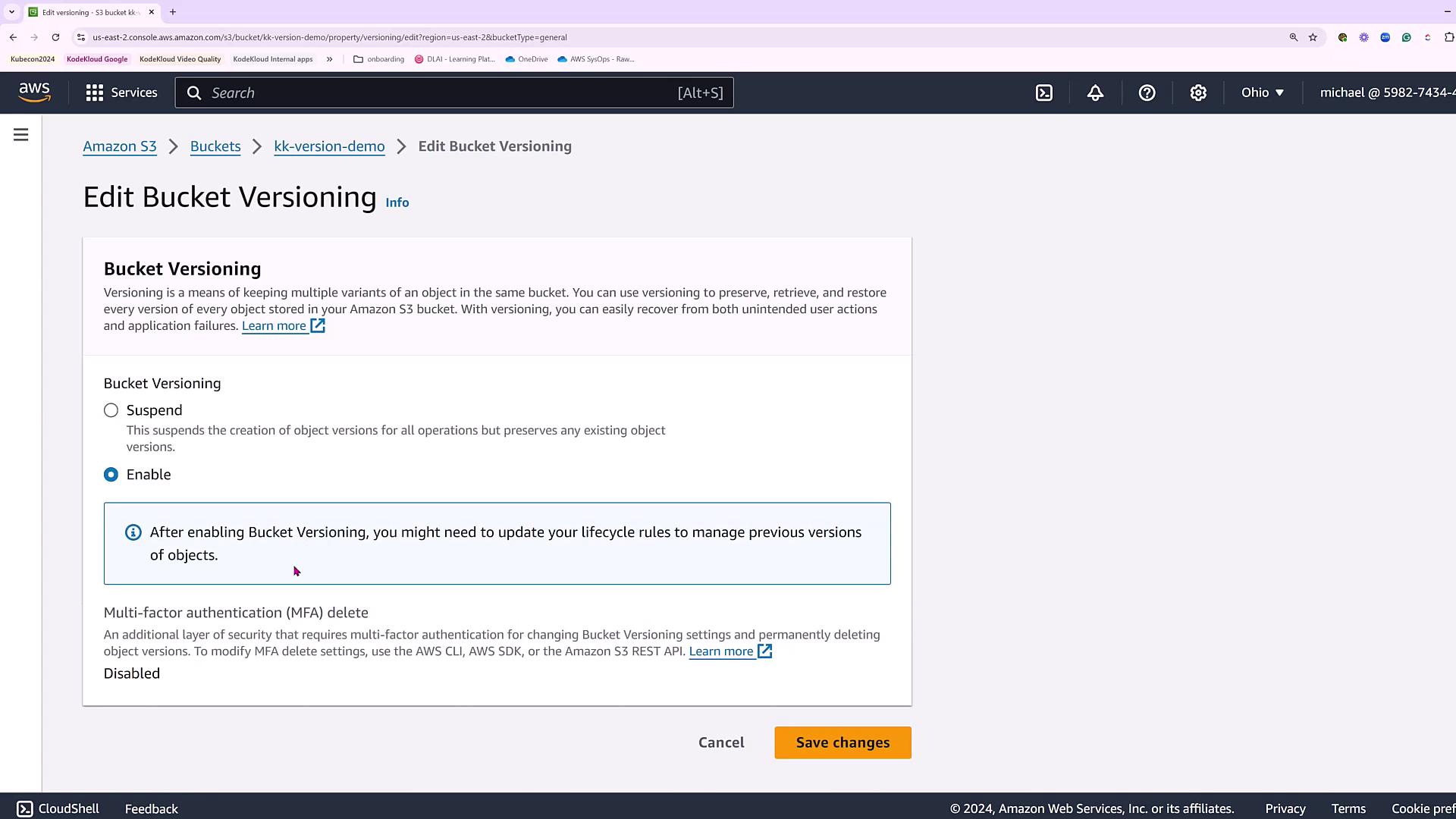The width and height of the screenshot is (1456, 819).
Task: Expand the Ohio region dropdown
Action: [x=1263, y=93]
